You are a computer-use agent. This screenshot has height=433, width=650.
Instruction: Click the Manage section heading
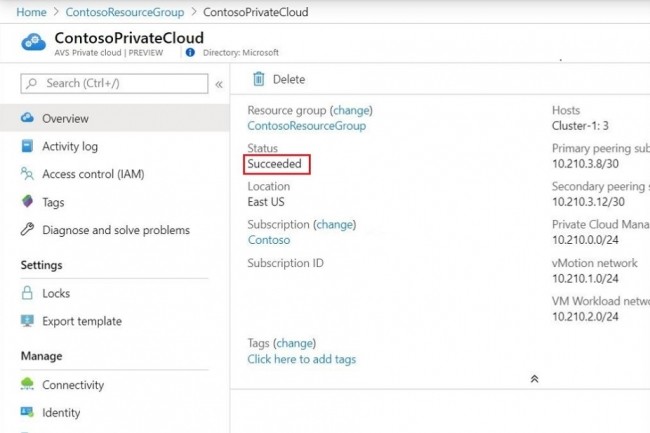(41, 356)
